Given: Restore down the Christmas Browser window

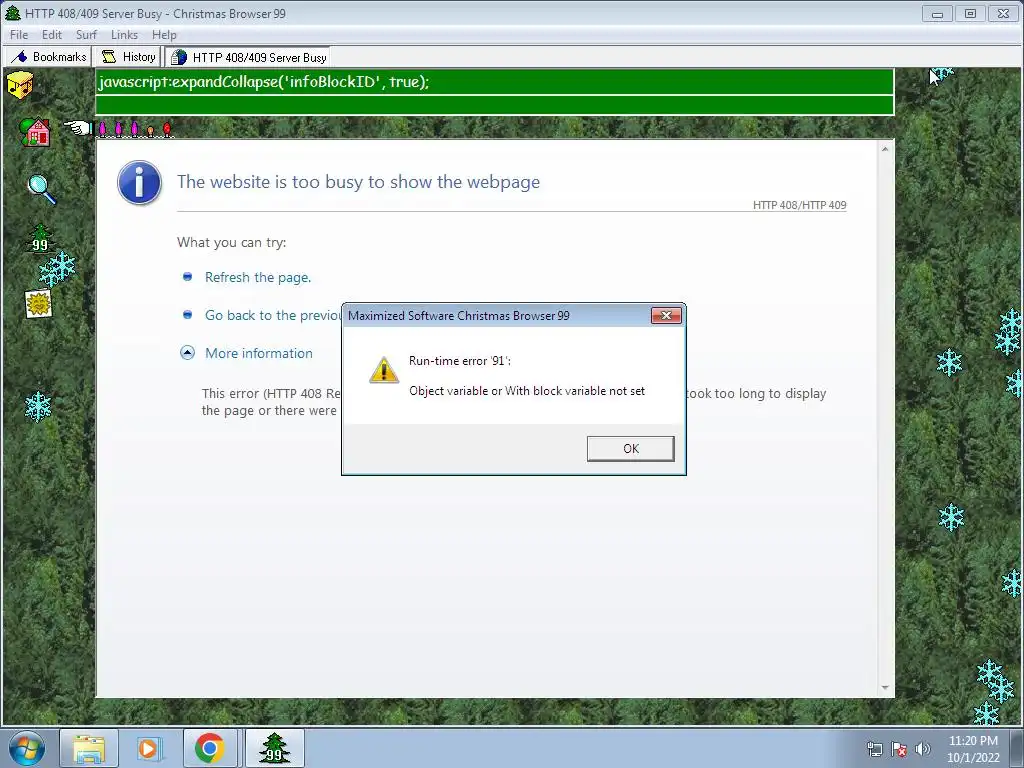Looking at the screenshot, I should point(970,13).
